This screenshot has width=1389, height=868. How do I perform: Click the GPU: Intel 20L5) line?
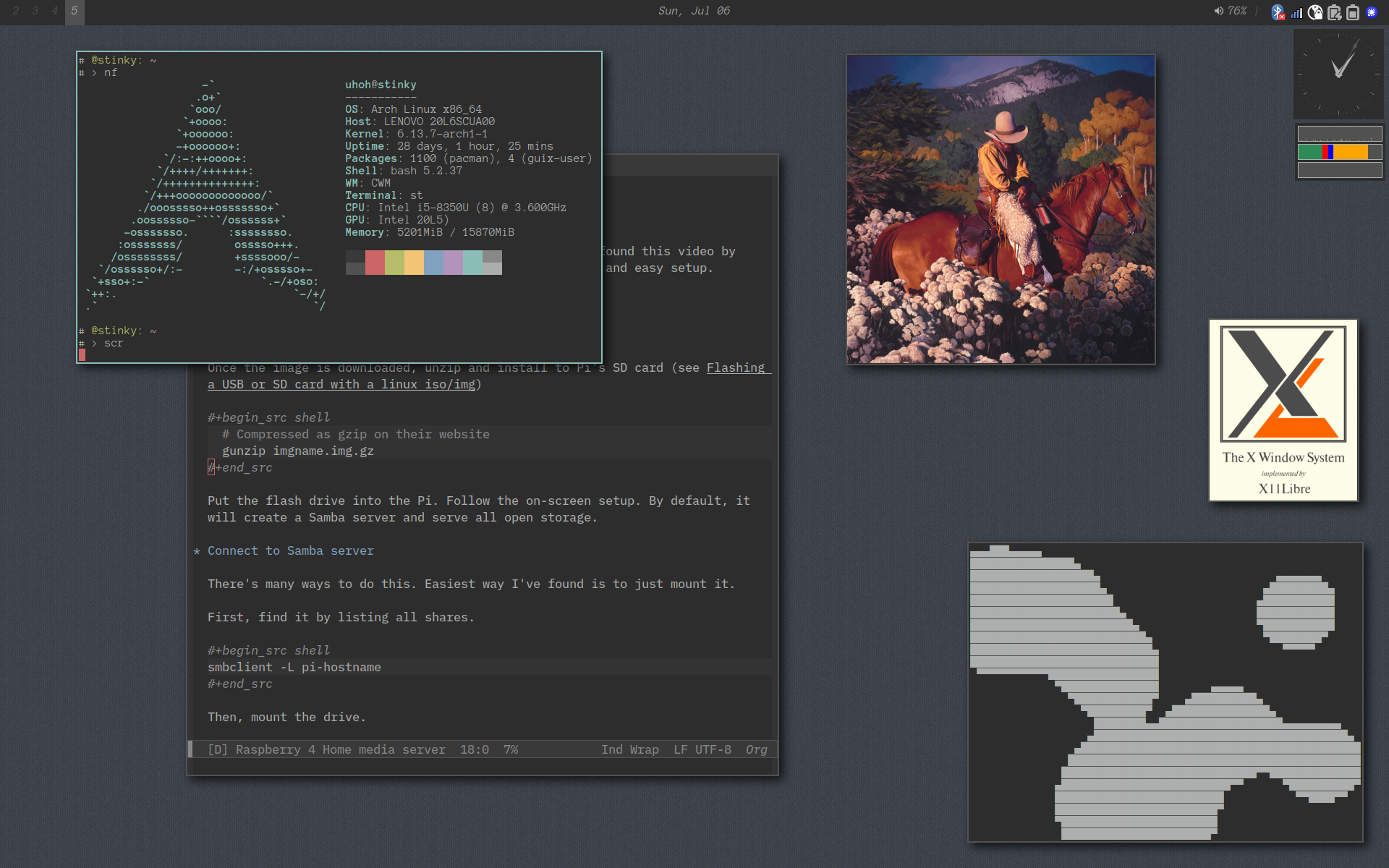(x=396, y=220)
